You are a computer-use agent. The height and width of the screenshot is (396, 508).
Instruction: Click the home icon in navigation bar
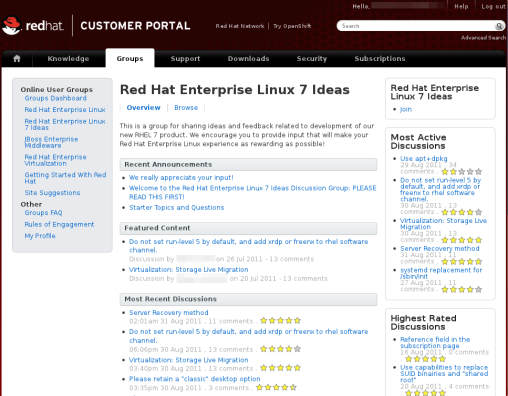(x=17, y=59)
